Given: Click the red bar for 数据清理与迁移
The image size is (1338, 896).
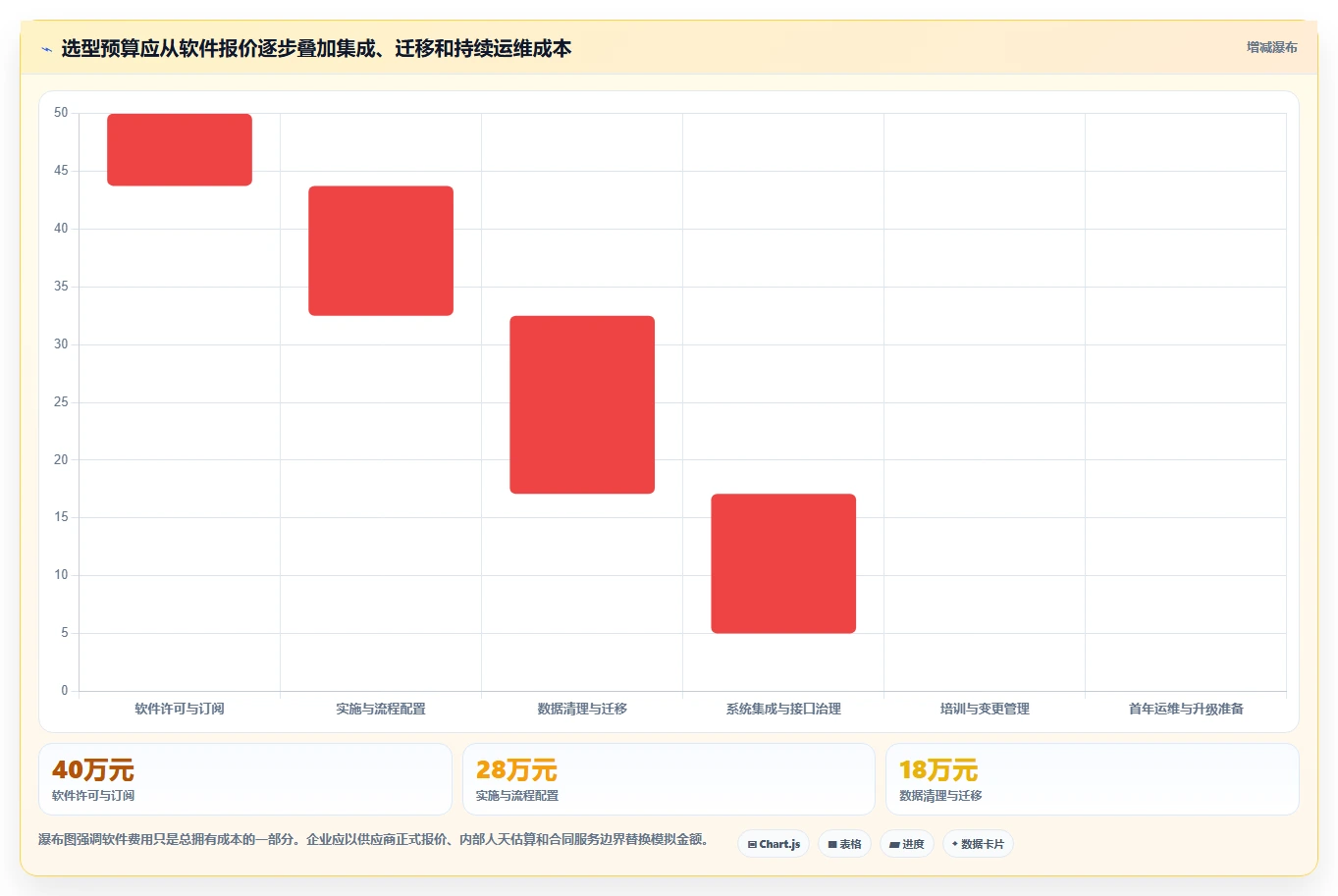Looking at the screenshot, I should click(x=582, y=404).
